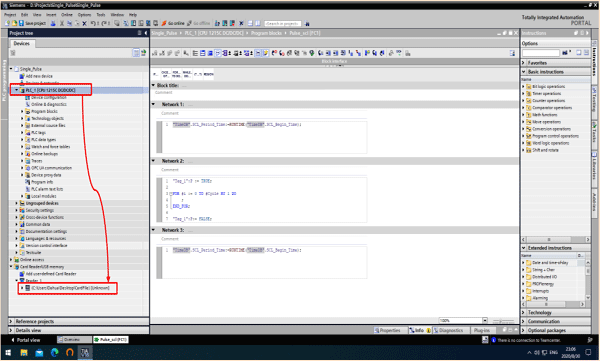
Task: Expand Bit logic operations in Basic instructions
Action: (x=523, y=87)
